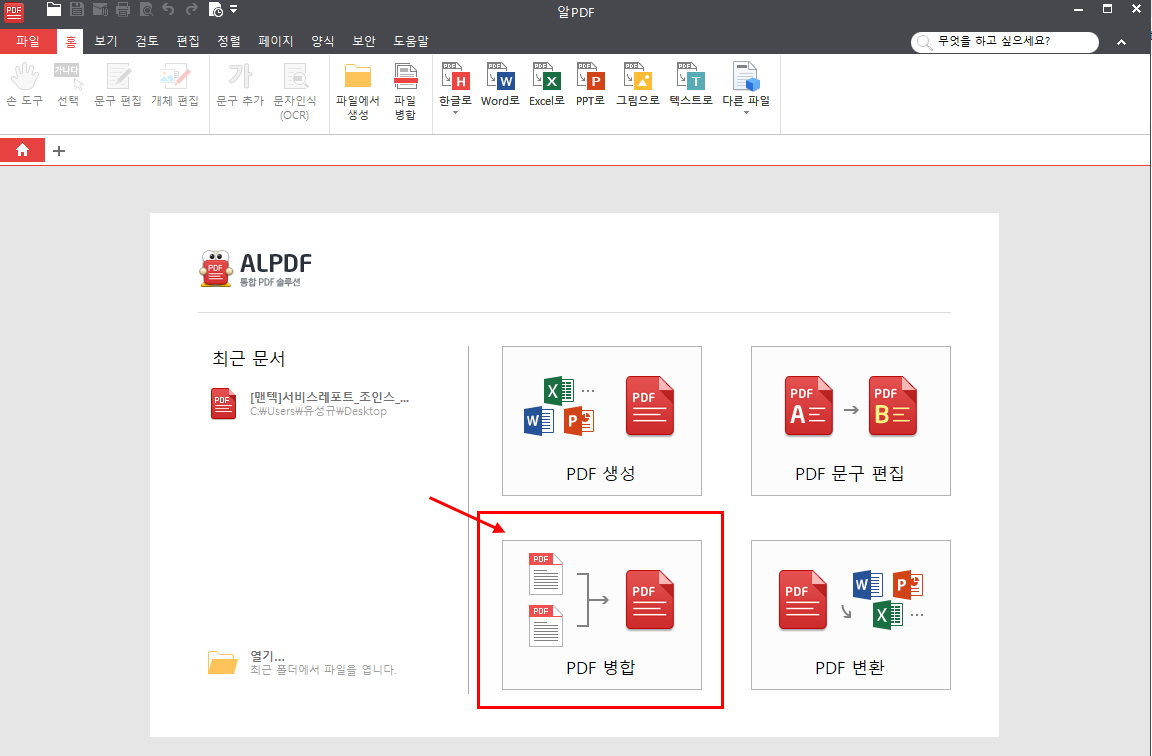Click the 문구 편집 text edit tool
The width and height of the screenshot is (1152, 756).
(x=118, y=85)
